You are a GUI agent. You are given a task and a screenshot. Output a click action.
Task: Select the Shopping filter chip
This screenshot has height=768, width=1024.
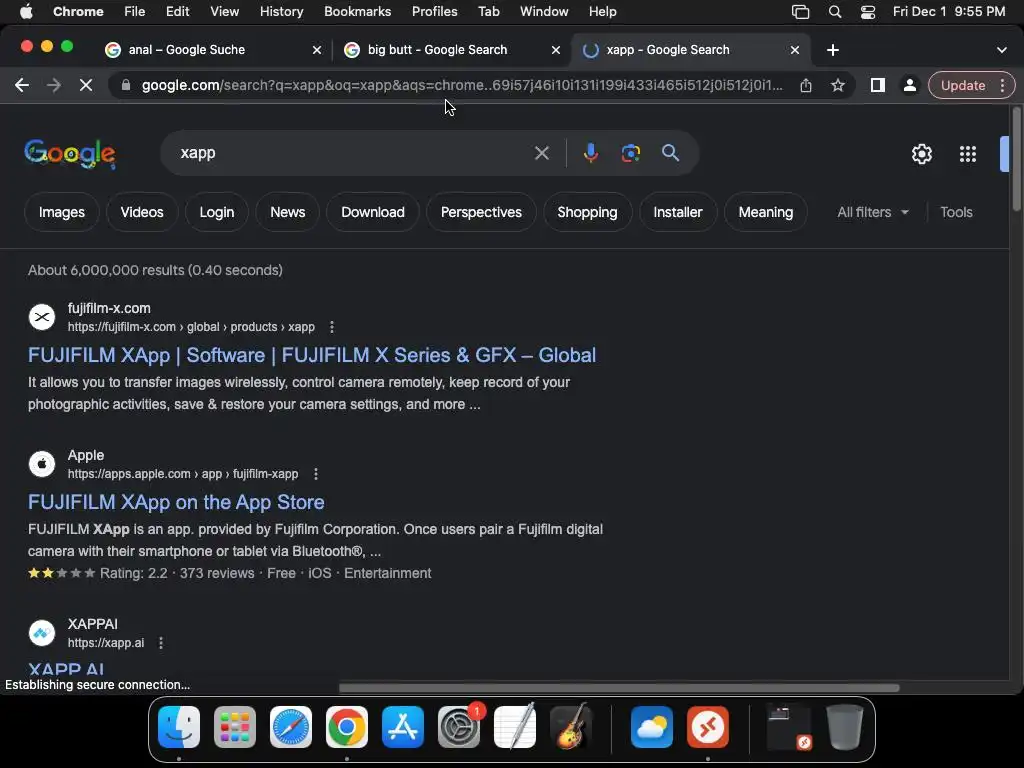pyautogui.click(x=587, y=213)
